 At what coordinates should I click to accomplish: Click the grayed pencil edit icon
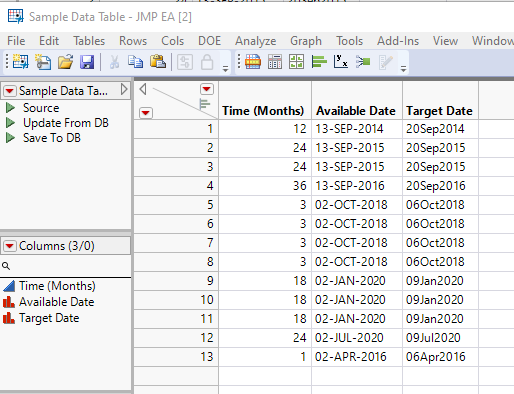[386, 62]
